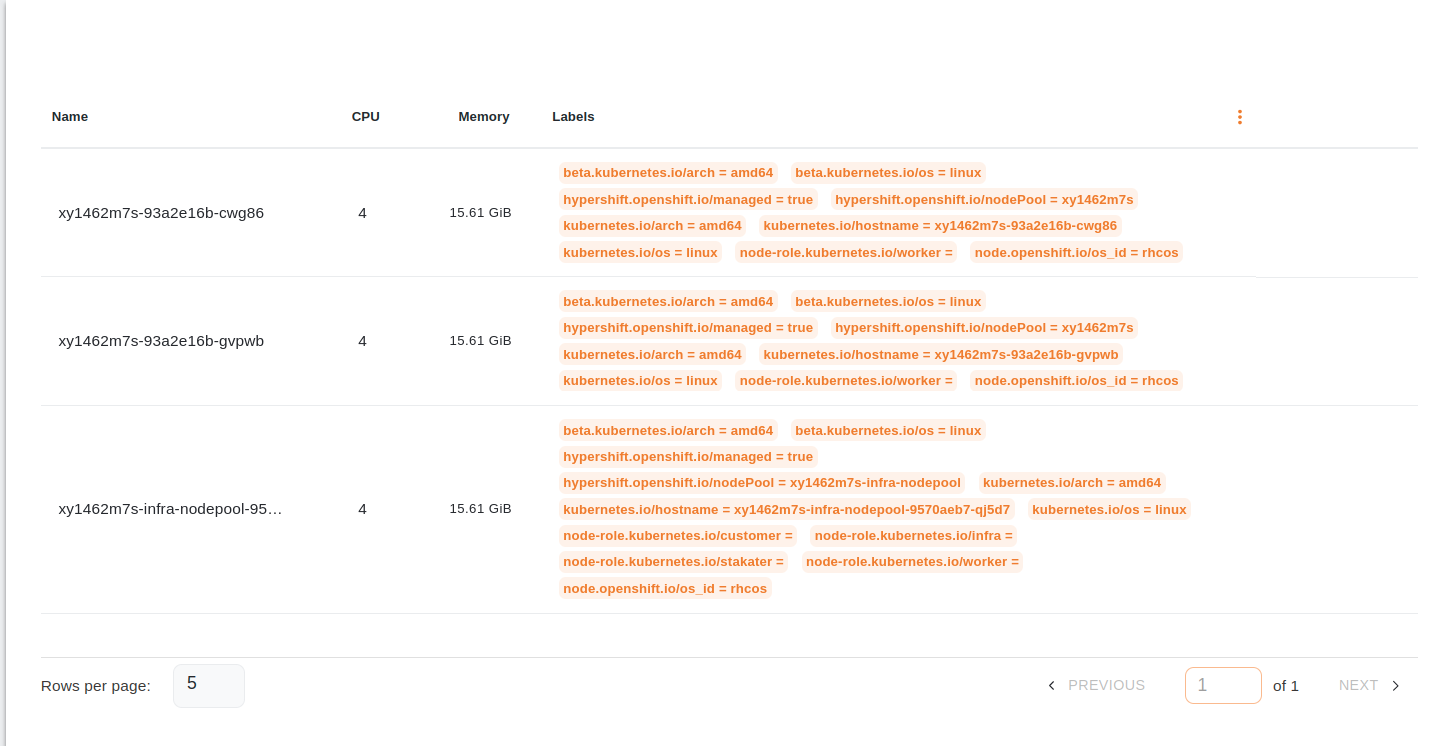Open the three-dot column options menu
Image resolution: width=1451 pixels, height=746 pixels.
pyautogui.click(x=1239, y=117)
